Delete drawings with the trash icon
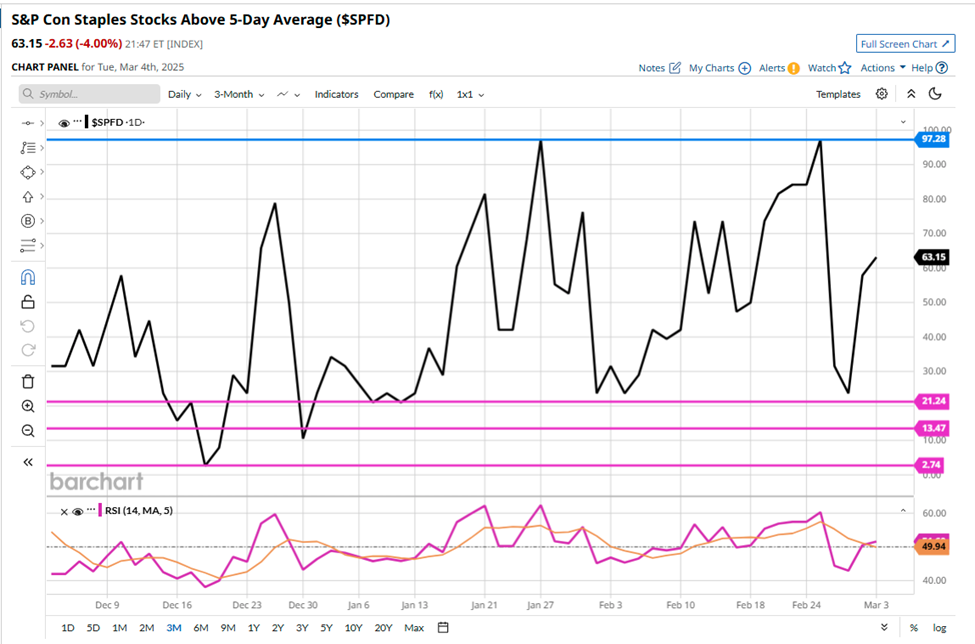975x644 pixels. [x=28, y=381]
